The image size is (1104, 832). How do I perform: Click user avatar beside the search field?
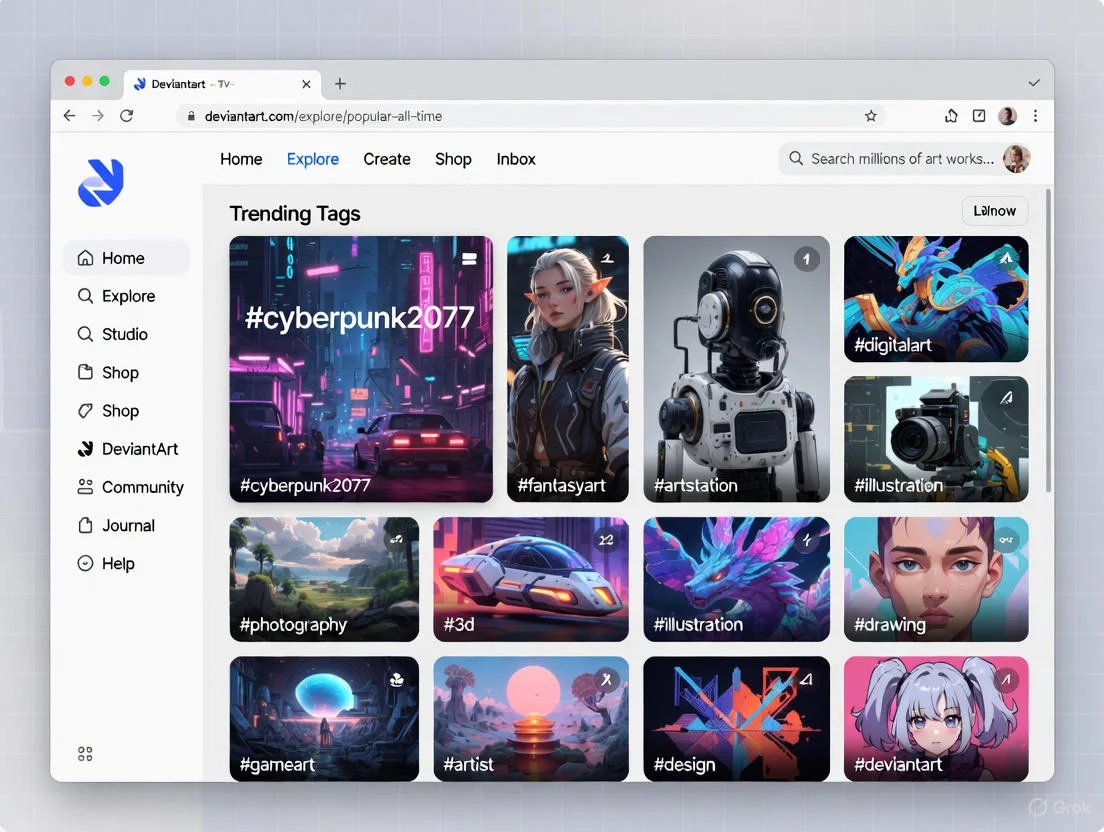[x=1017, y=158]
